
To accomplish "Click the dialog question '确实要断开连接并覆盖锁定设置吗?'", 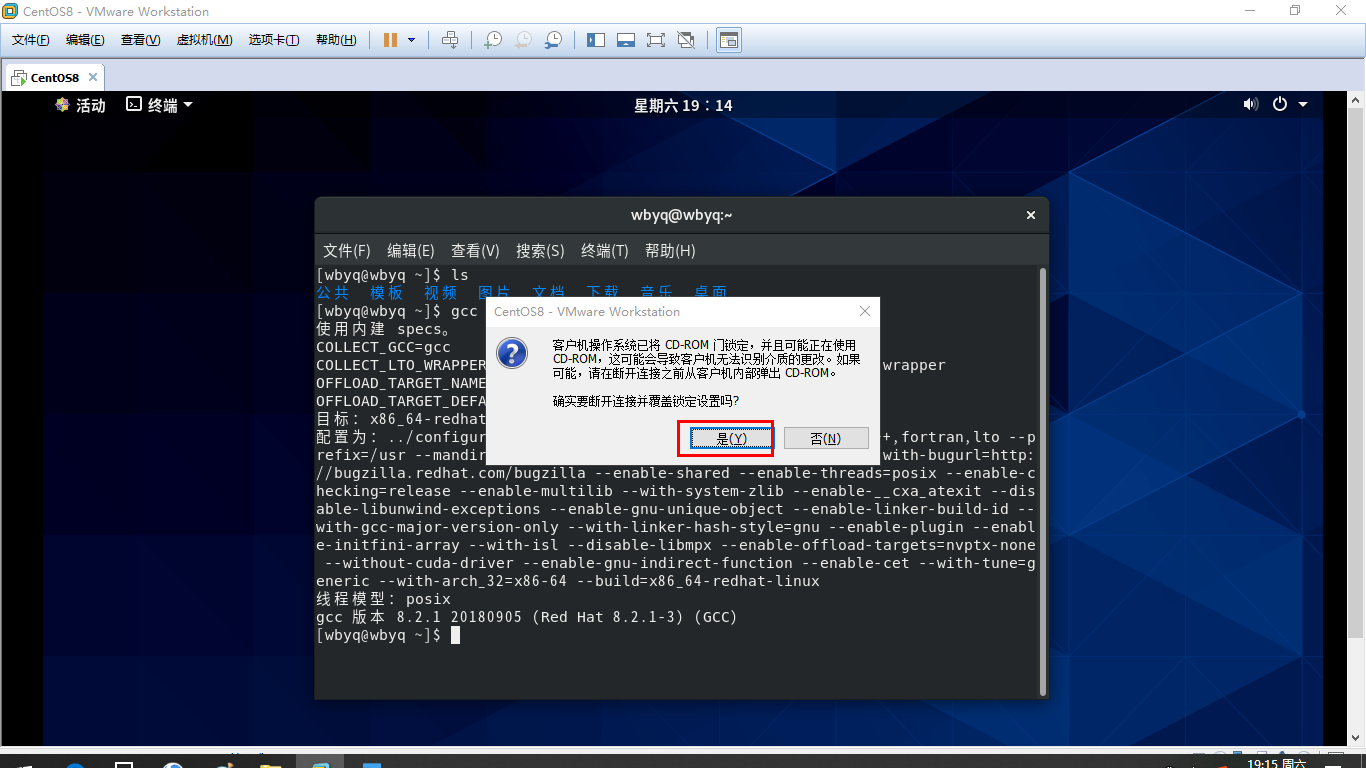I will pos(646,401).
